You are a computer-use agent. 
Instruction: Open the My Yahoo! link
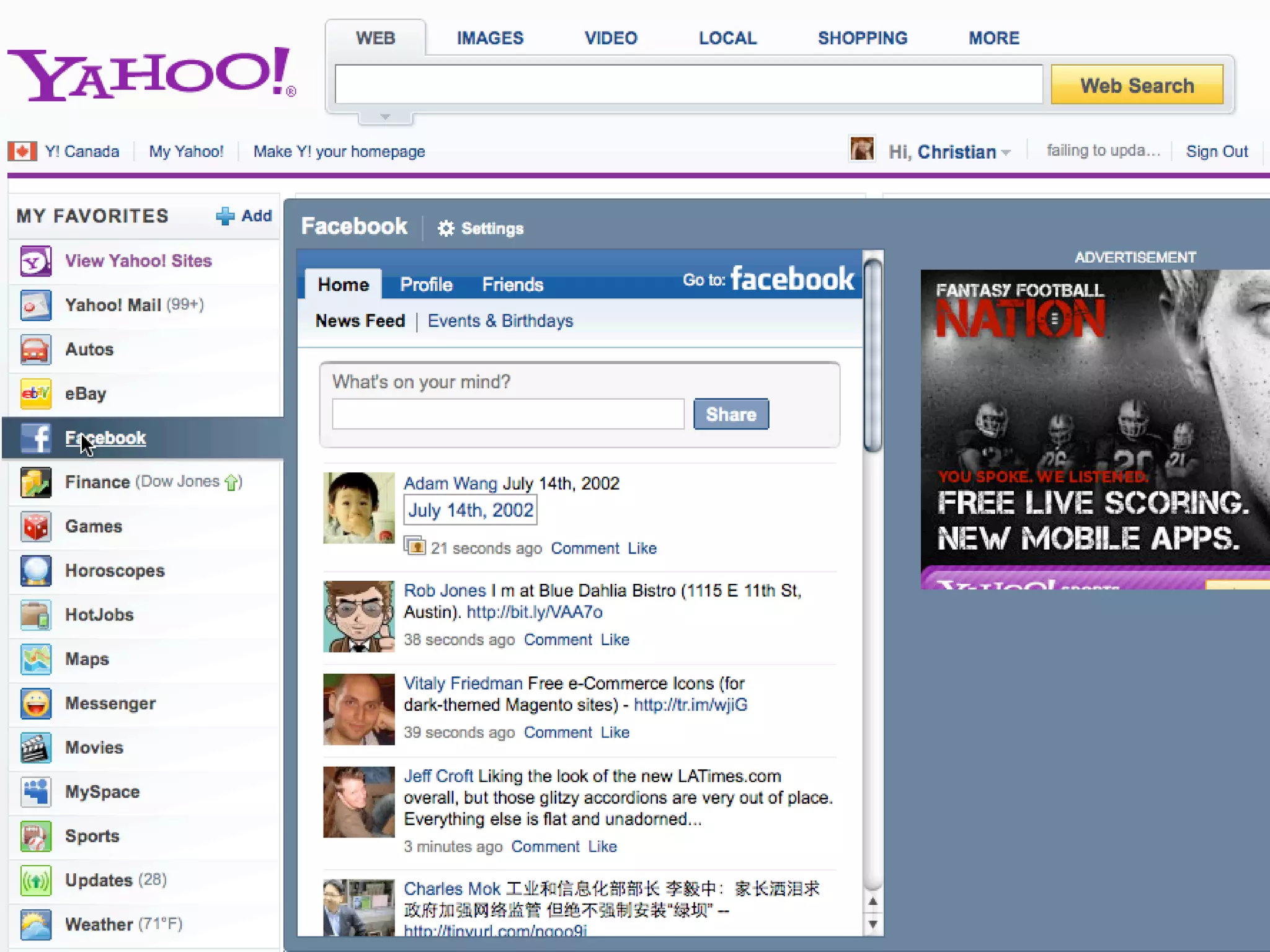[186, 151]
